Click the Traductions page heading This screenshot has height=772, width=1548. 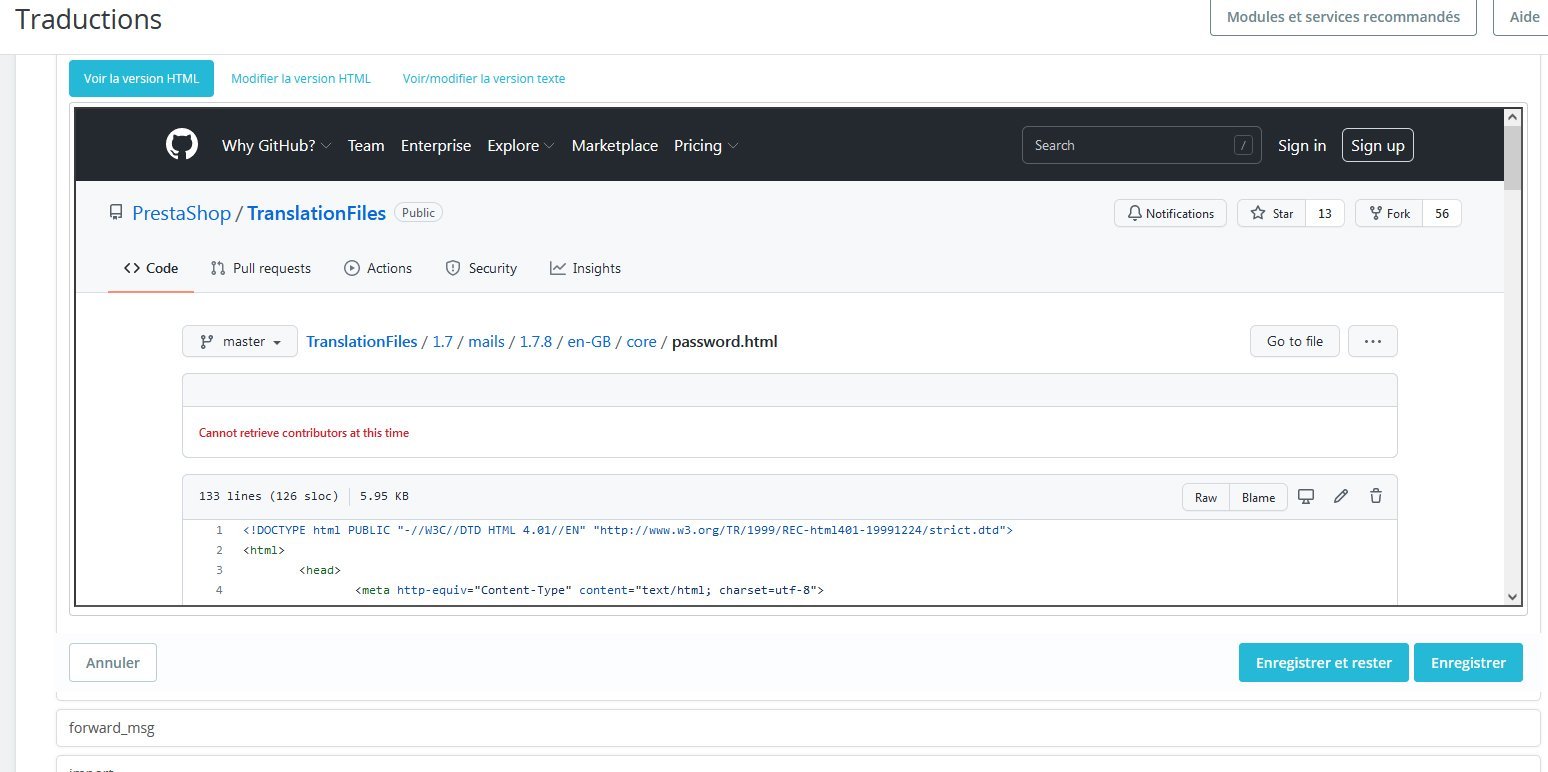click(x=88, y=19)
